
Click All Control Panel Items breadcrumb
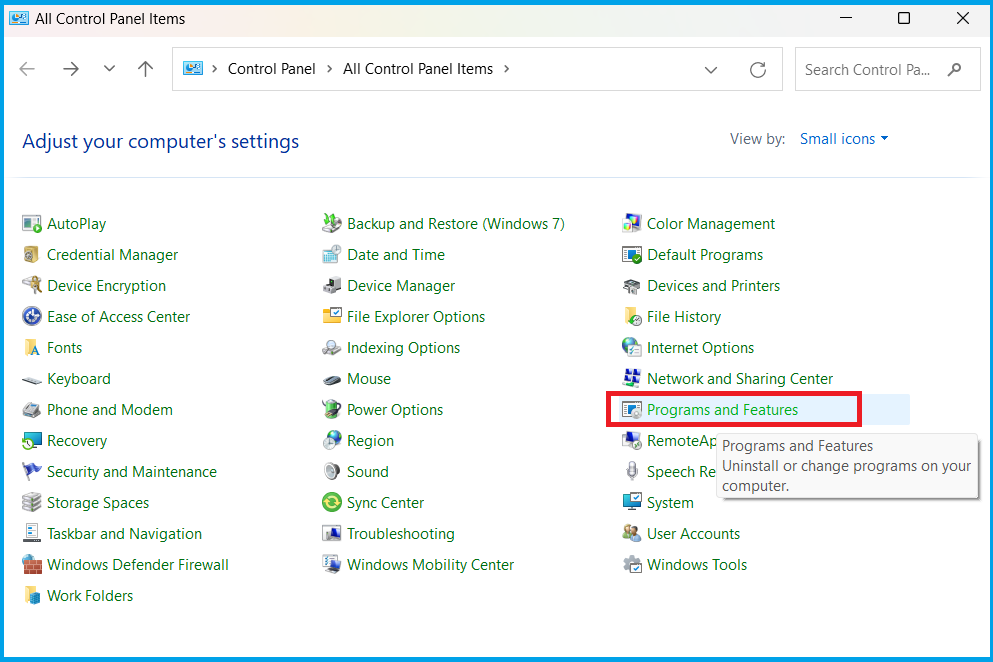click(x=418, y=69)
